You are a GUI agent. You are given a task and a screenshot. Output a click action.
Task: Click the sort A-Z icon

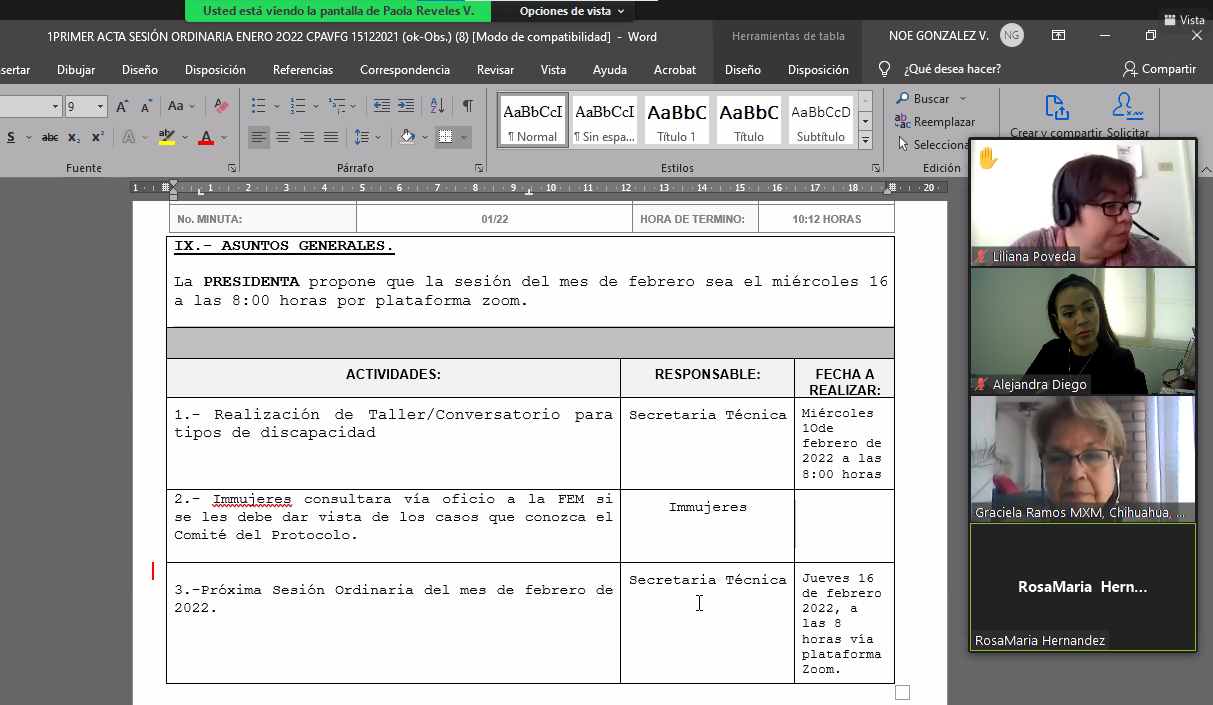pos(437,106)
